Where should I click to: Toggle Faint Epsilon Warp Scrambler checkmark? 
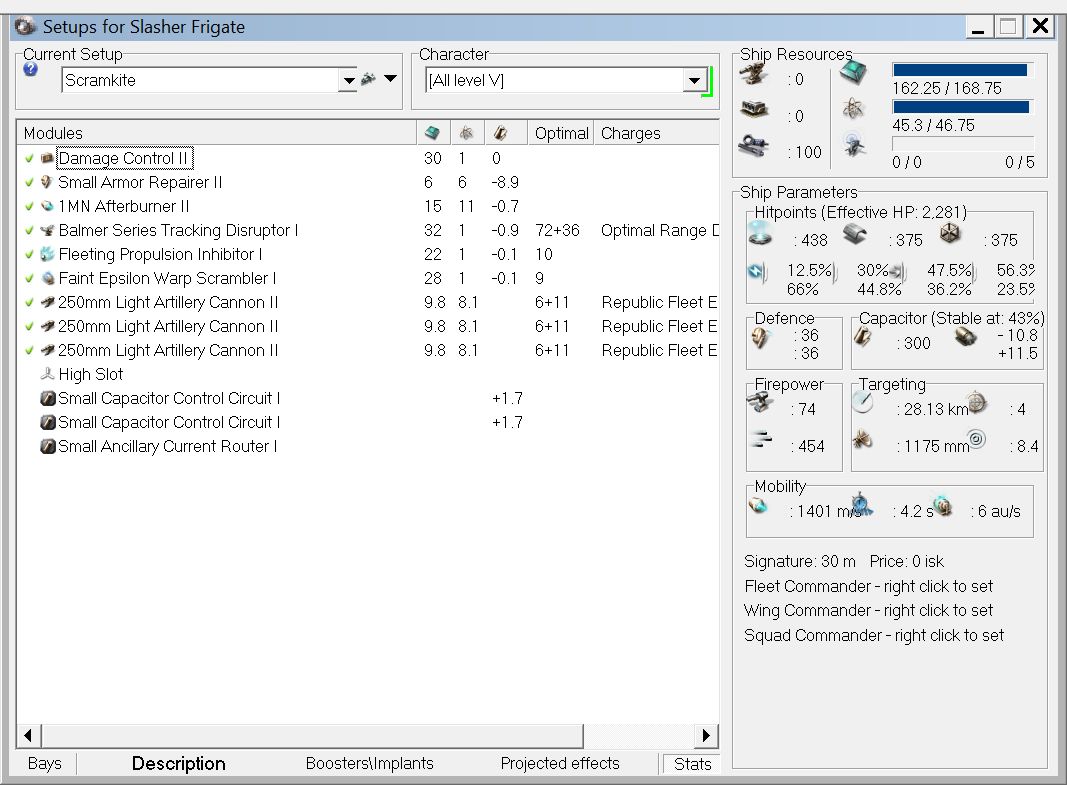tap(29, 278)
